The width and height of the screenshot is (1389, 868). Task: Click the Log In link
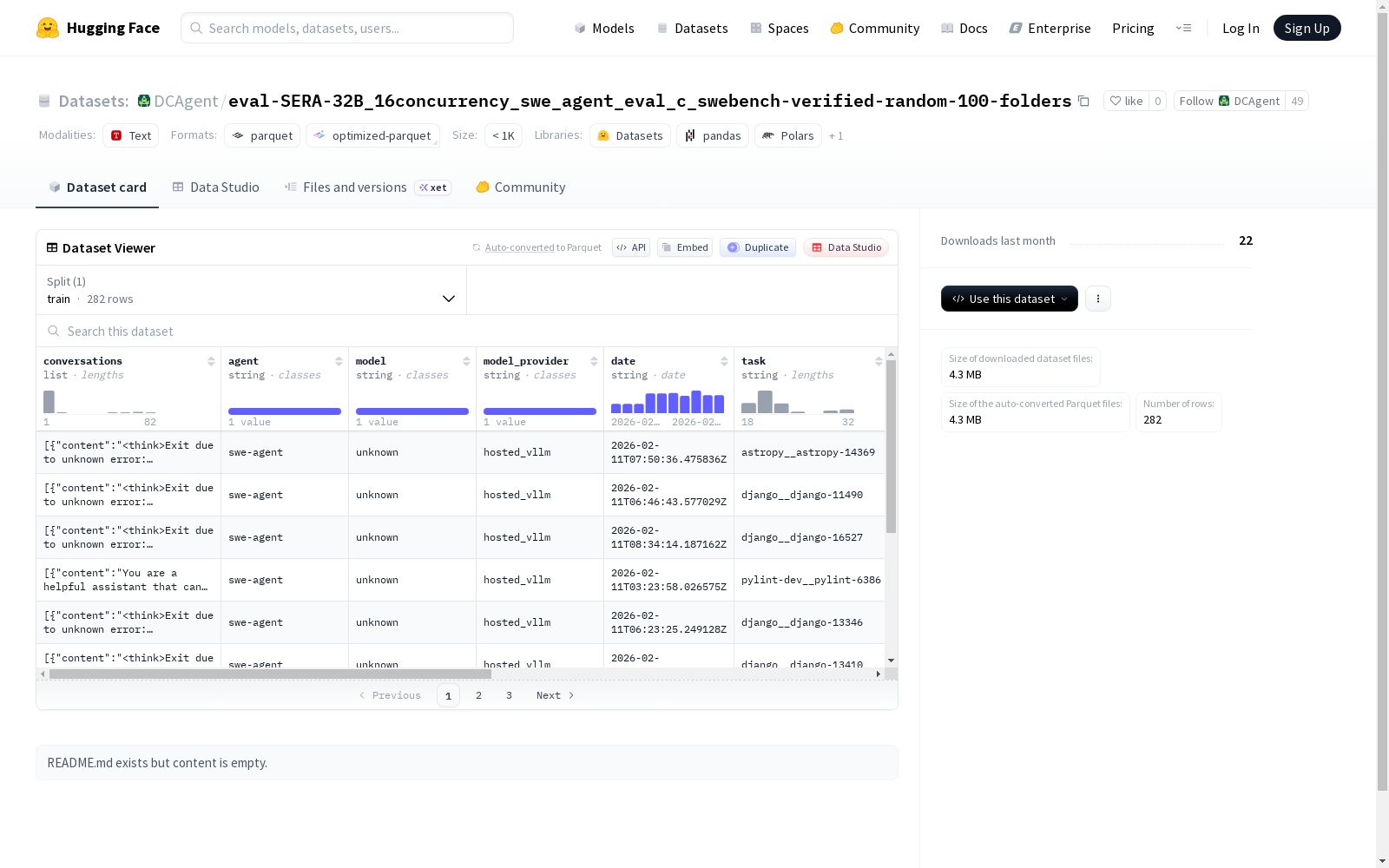[x=1241, y=28]
